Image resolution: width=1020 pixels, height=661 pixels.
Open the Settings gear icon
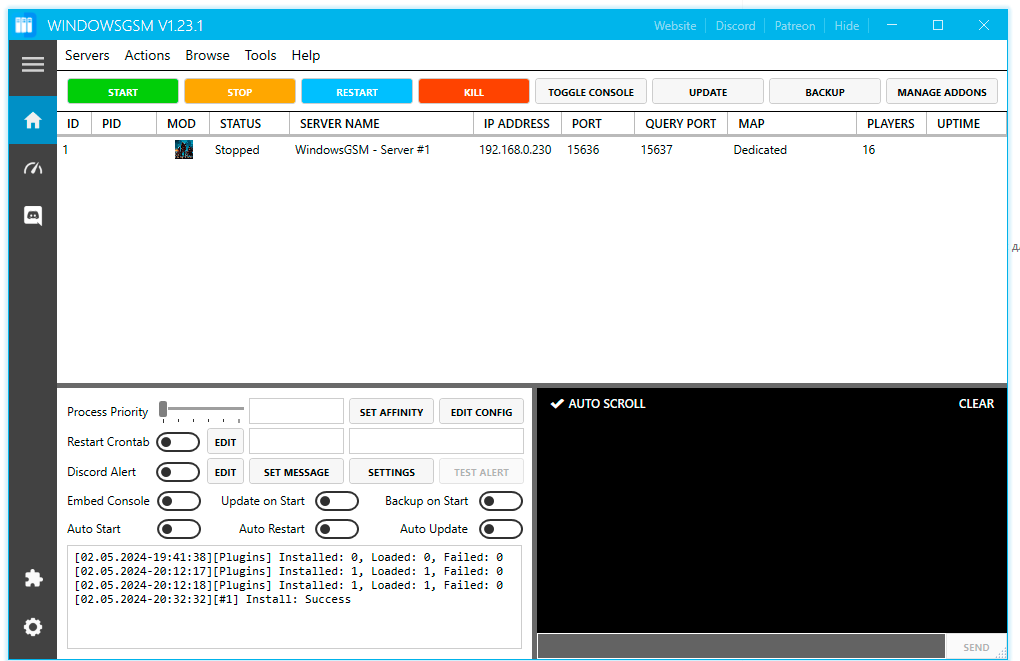coord(33,627)
